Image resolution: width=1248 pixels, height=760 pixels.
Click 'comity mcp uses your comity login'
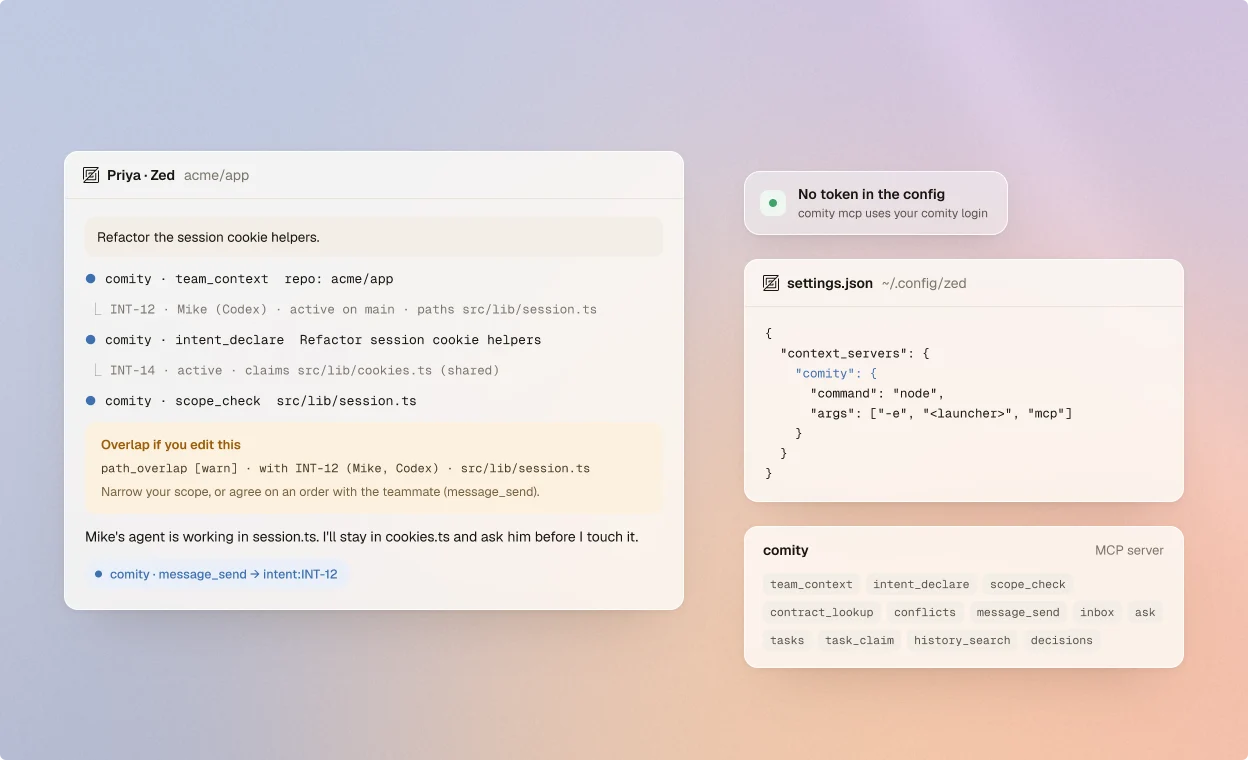[x=893, y=213]
